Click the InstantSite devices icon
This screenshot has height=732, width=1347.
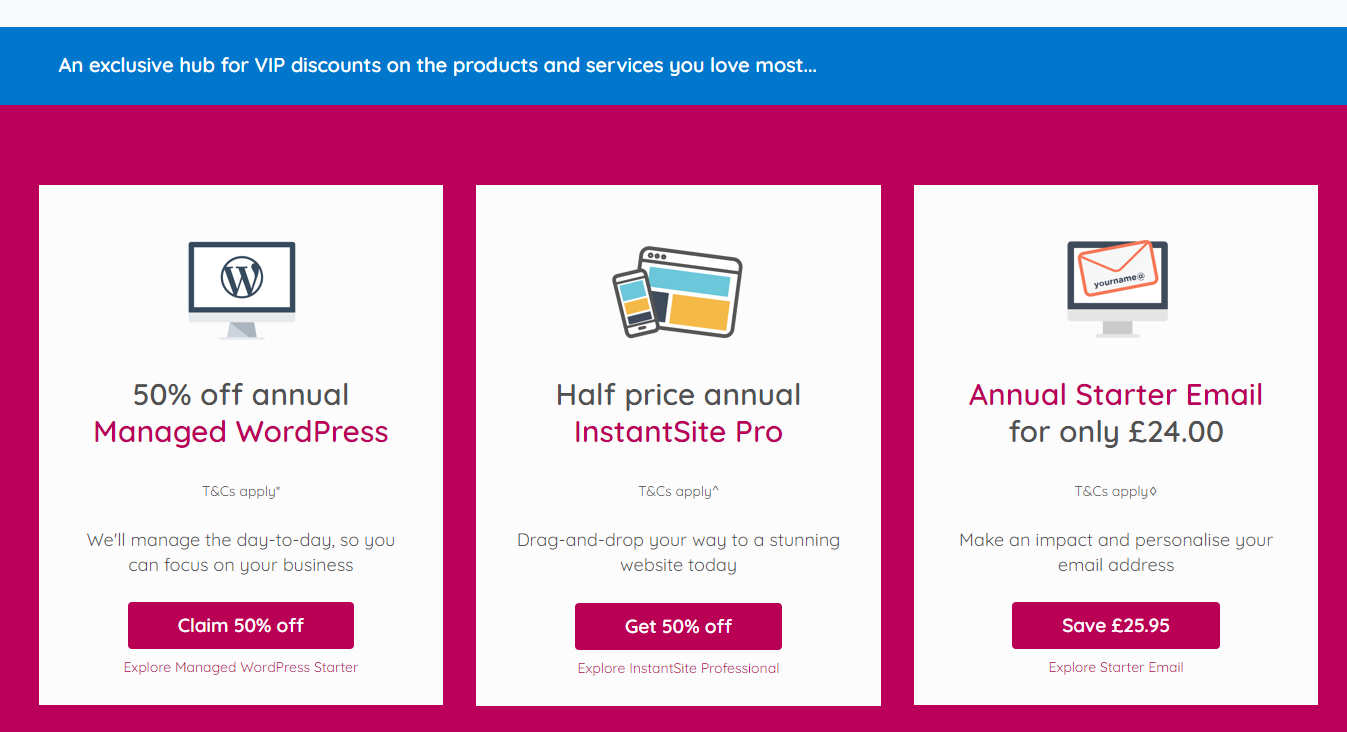pos(678,292)
